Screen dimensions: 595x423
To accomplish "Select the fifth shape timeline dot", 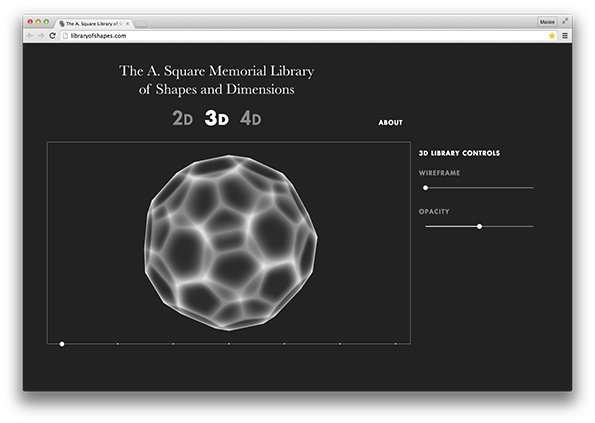I will 284,344.
